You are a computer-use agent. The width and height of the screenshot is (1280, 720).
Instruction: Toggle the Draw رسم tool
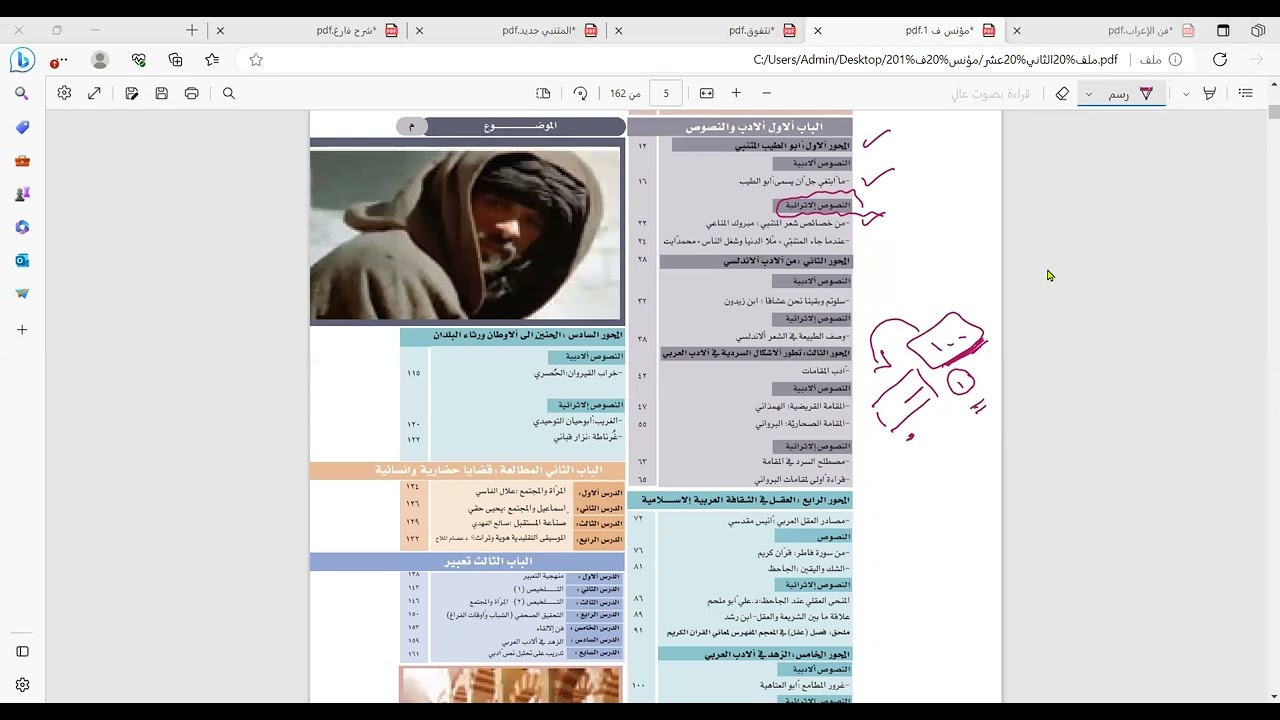click(x=1131, y=93)
